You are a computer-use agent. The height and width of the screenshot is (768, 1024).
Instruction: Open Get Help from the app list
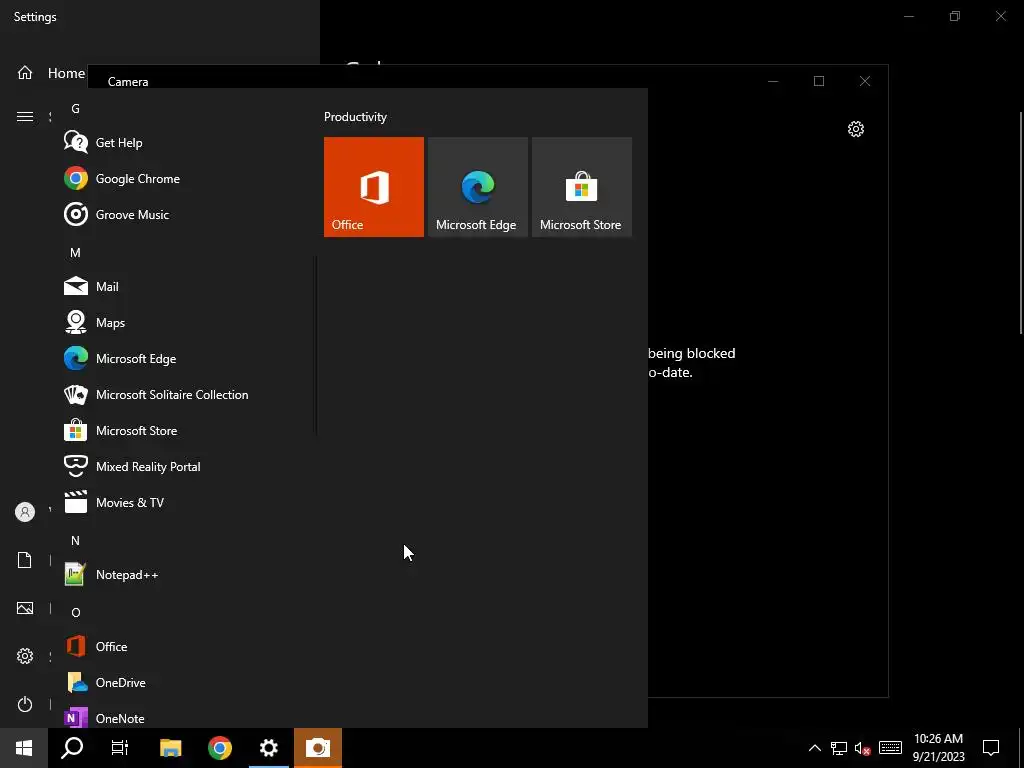(183, 142)
